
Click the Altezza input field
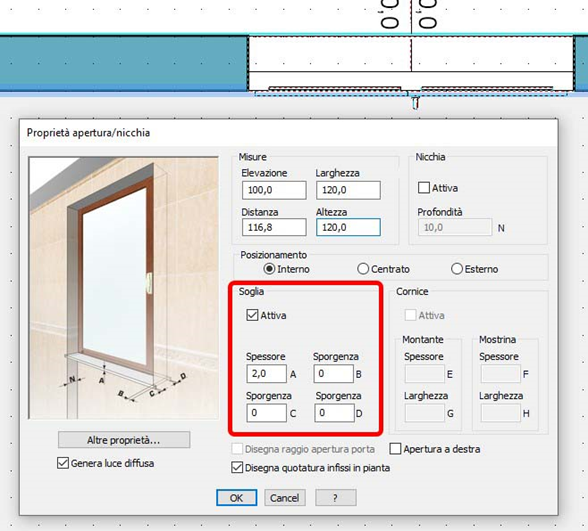pyautogui.click(x=348, y=227)
